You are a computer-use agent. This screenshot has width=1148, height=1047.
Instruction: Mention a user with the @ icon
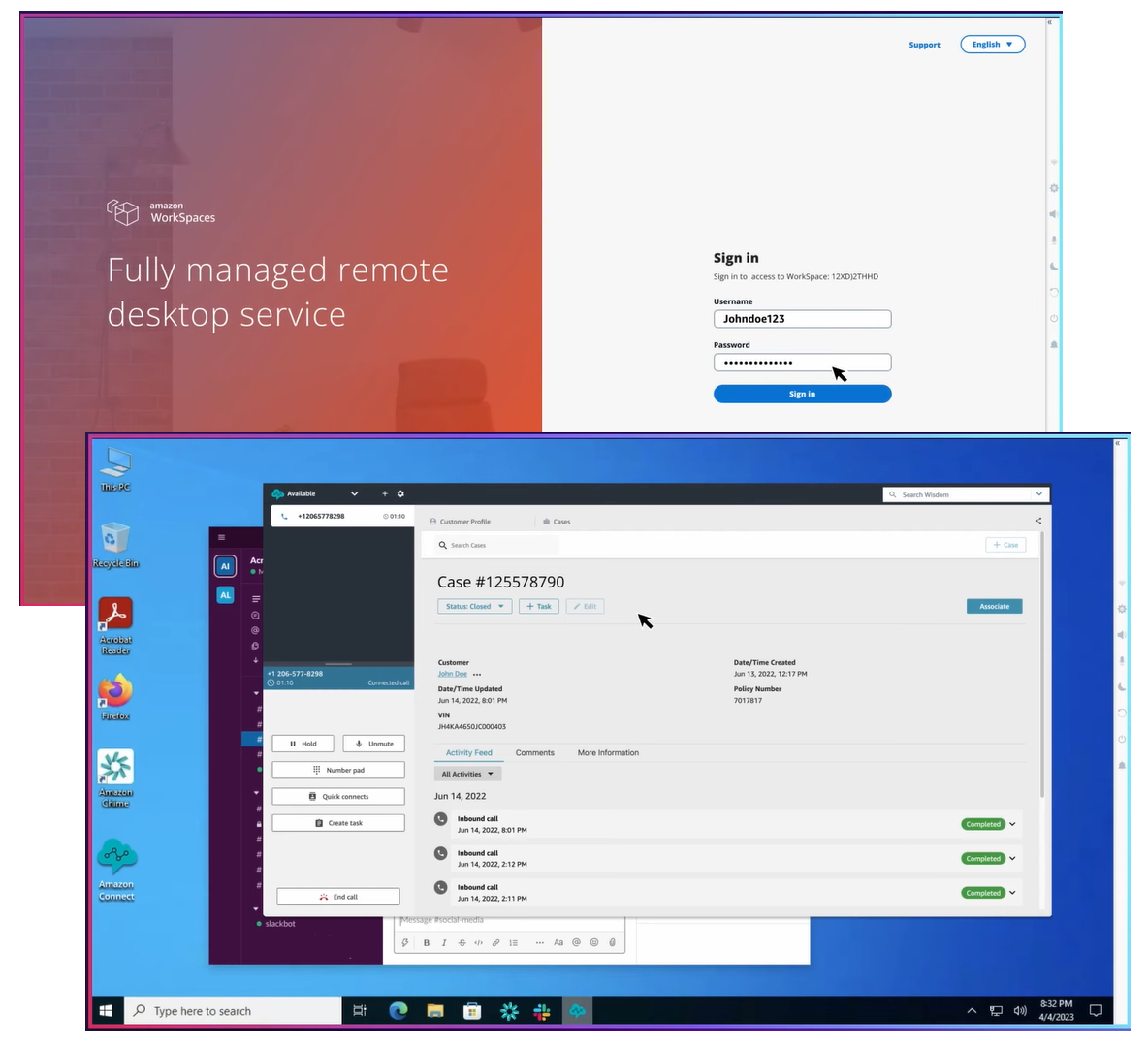click(577, 941)
